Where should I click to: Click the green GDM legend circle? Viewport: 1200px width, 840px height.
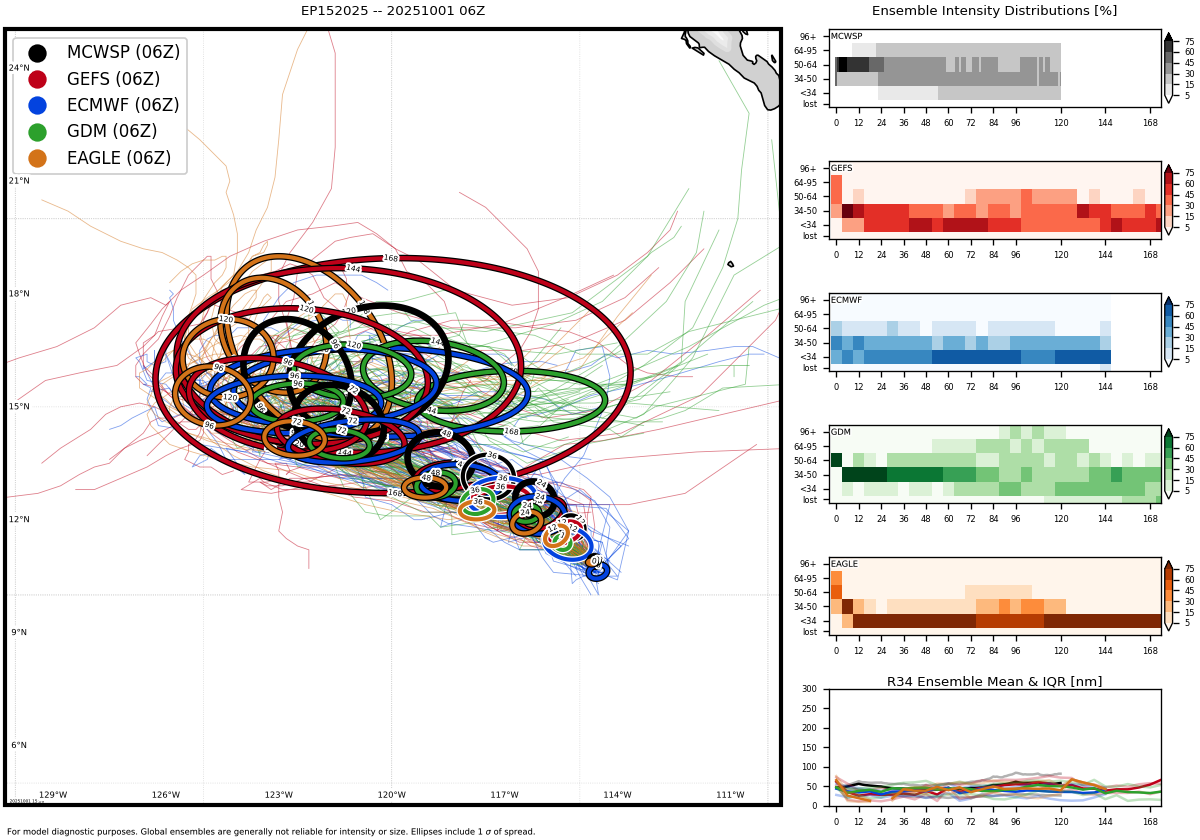click(37, 132)
